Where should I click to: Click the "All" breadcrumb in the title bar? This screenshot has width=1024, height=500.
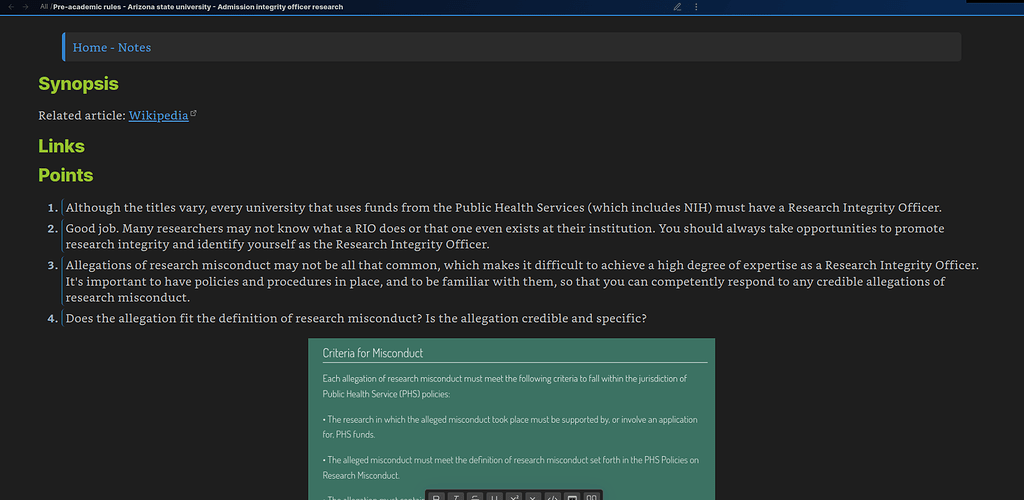point(44,7)
